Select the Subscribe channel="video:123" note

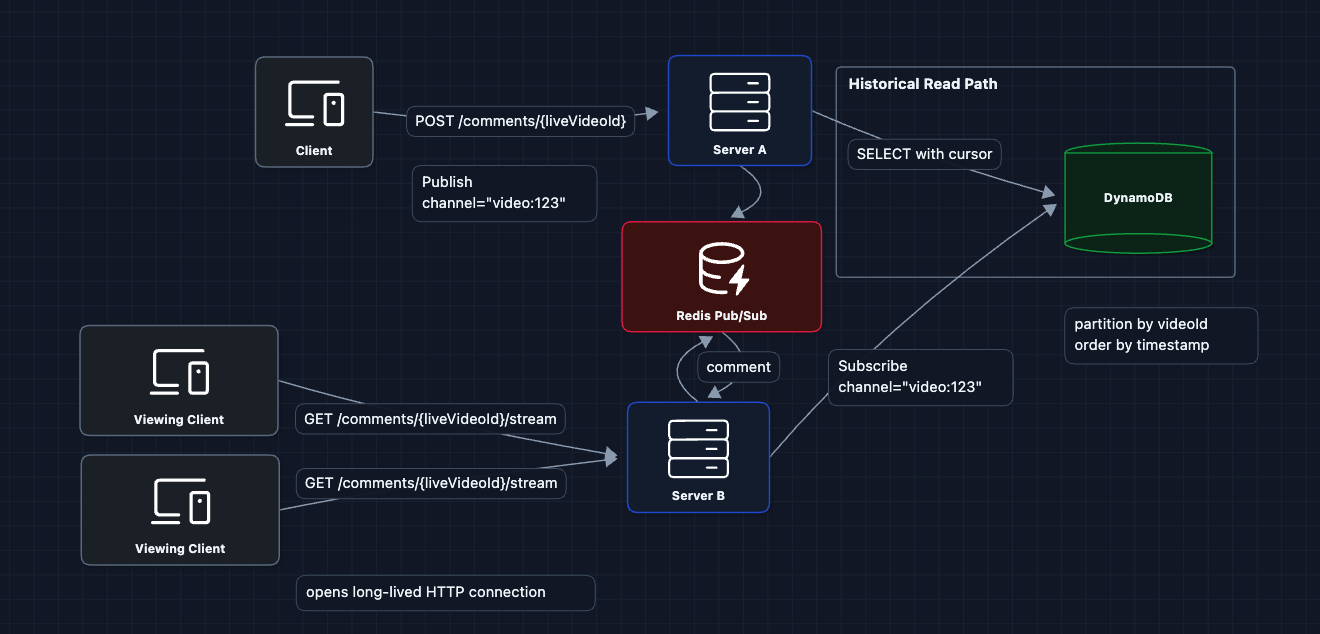[x=920, y=377]
